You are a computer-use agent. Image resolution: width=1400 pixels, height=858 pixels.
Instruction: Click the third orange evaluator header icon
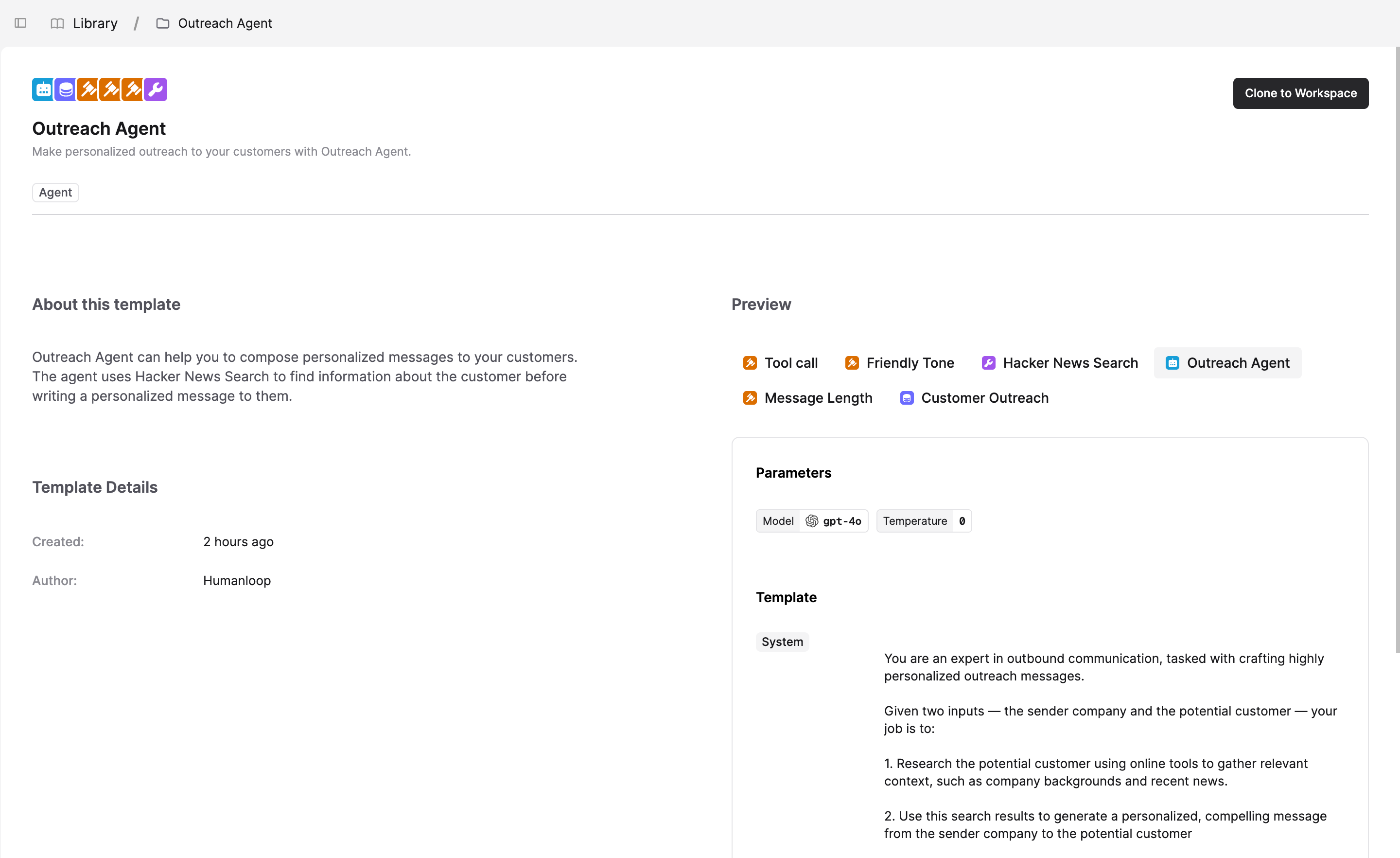pos(132,89)
